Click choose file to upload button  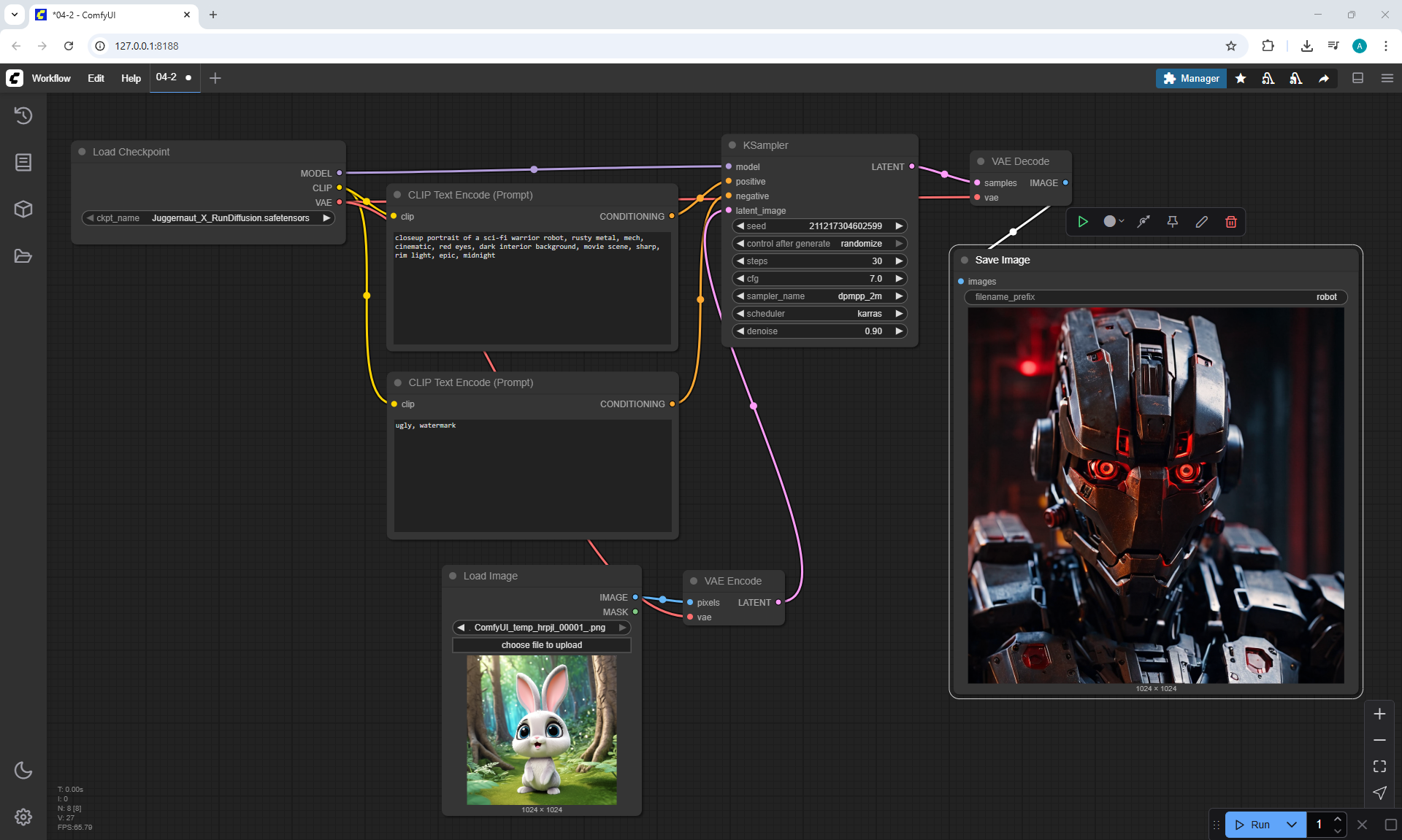point(541,645)
